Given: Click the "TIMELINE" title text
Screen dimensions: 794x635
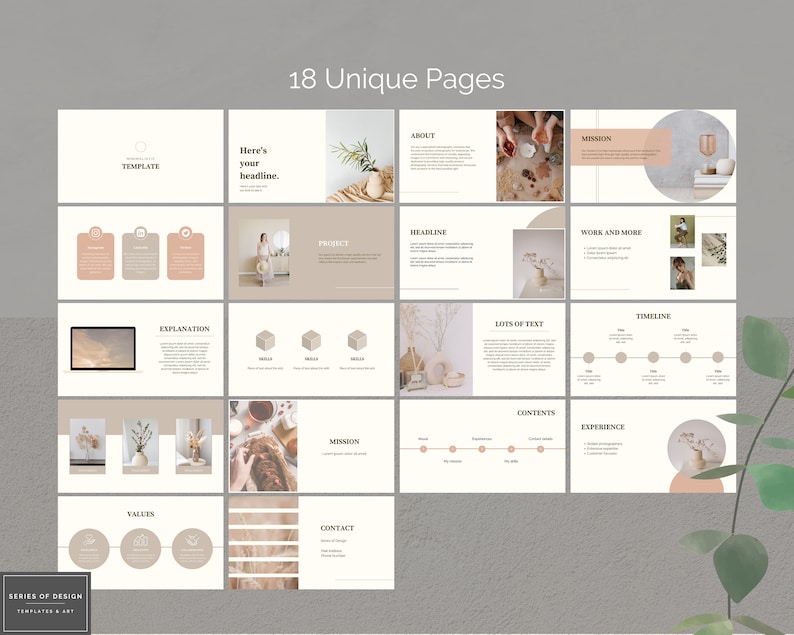Looking at the screenshot, I should tap(653, 316).
